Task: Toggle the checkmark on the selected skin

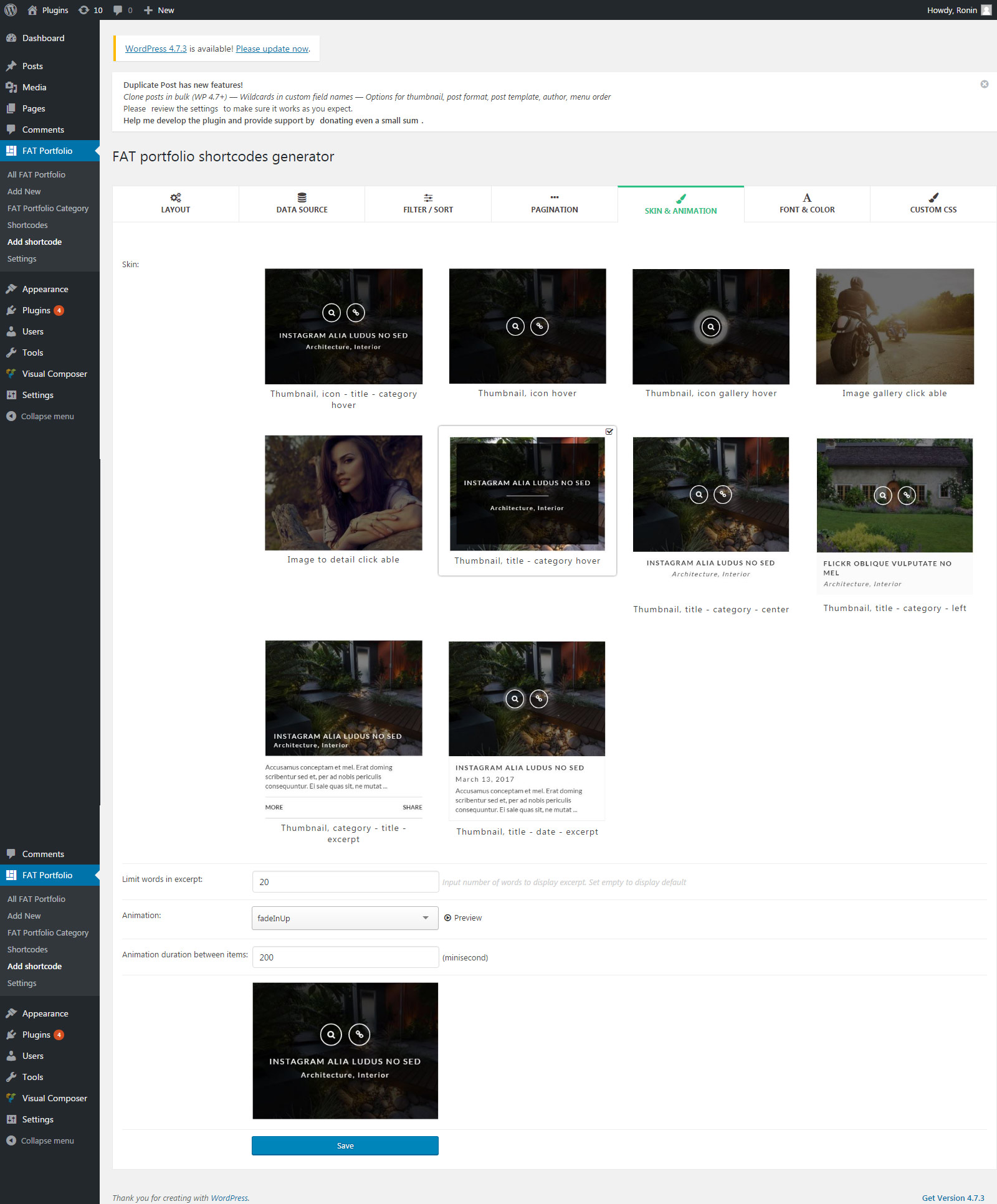Action: tap(609, 432)
